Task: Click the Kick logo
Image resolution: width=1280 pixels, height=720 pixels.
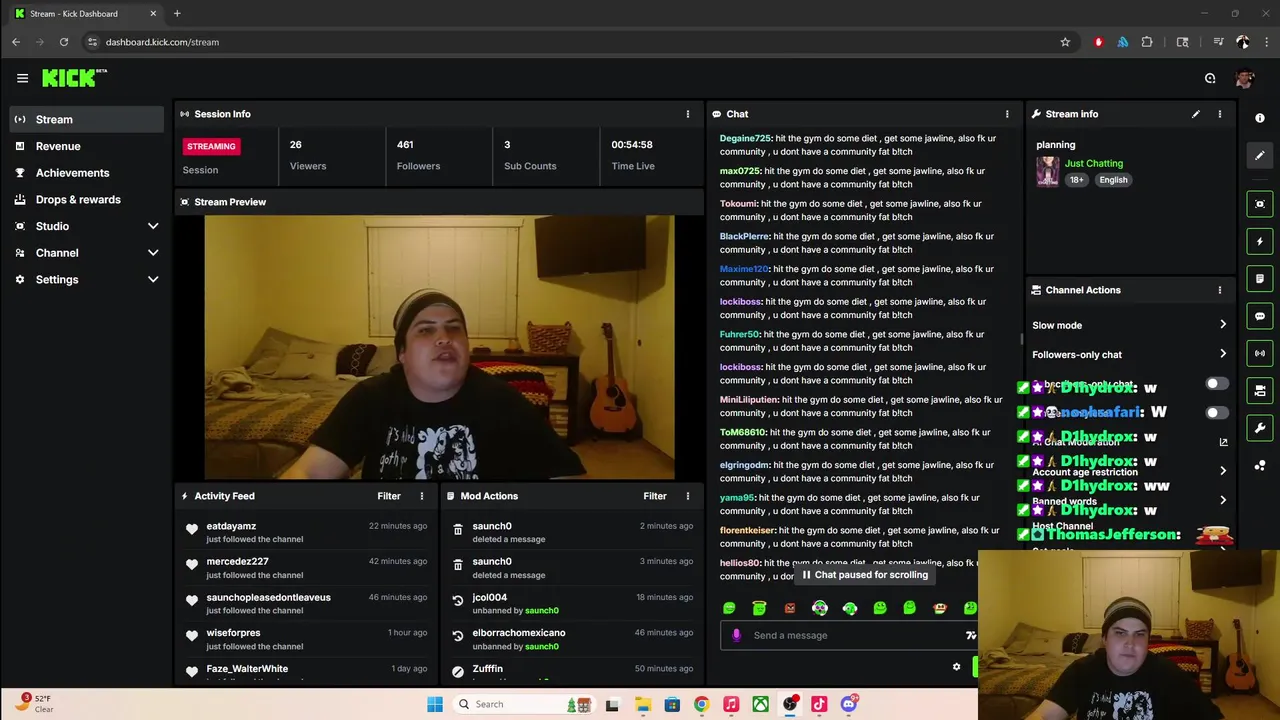Action: tap(74, 78)
